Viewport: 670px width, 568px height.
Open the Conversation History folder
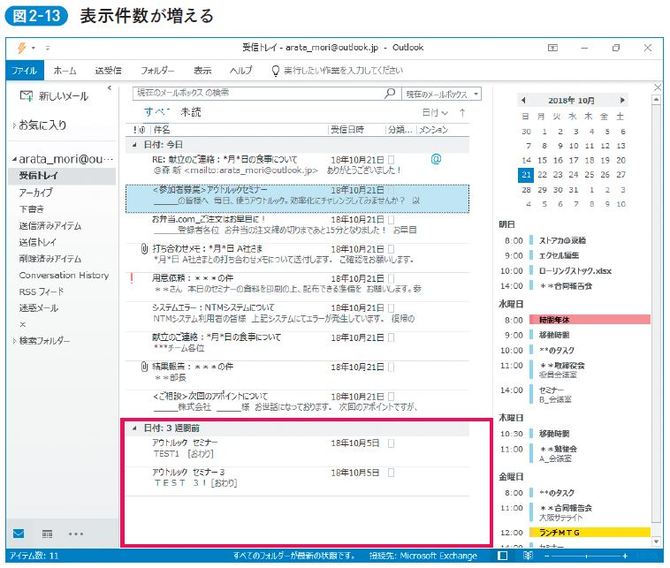pyautogui.click(x=64, y=275)
